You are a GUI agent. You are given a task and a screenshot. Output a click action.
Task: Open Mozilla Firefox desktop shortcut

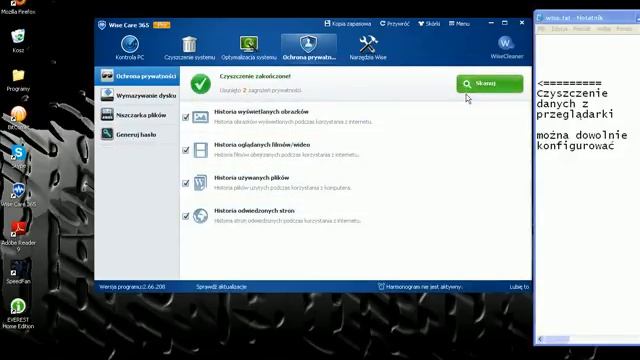(18, 7)
